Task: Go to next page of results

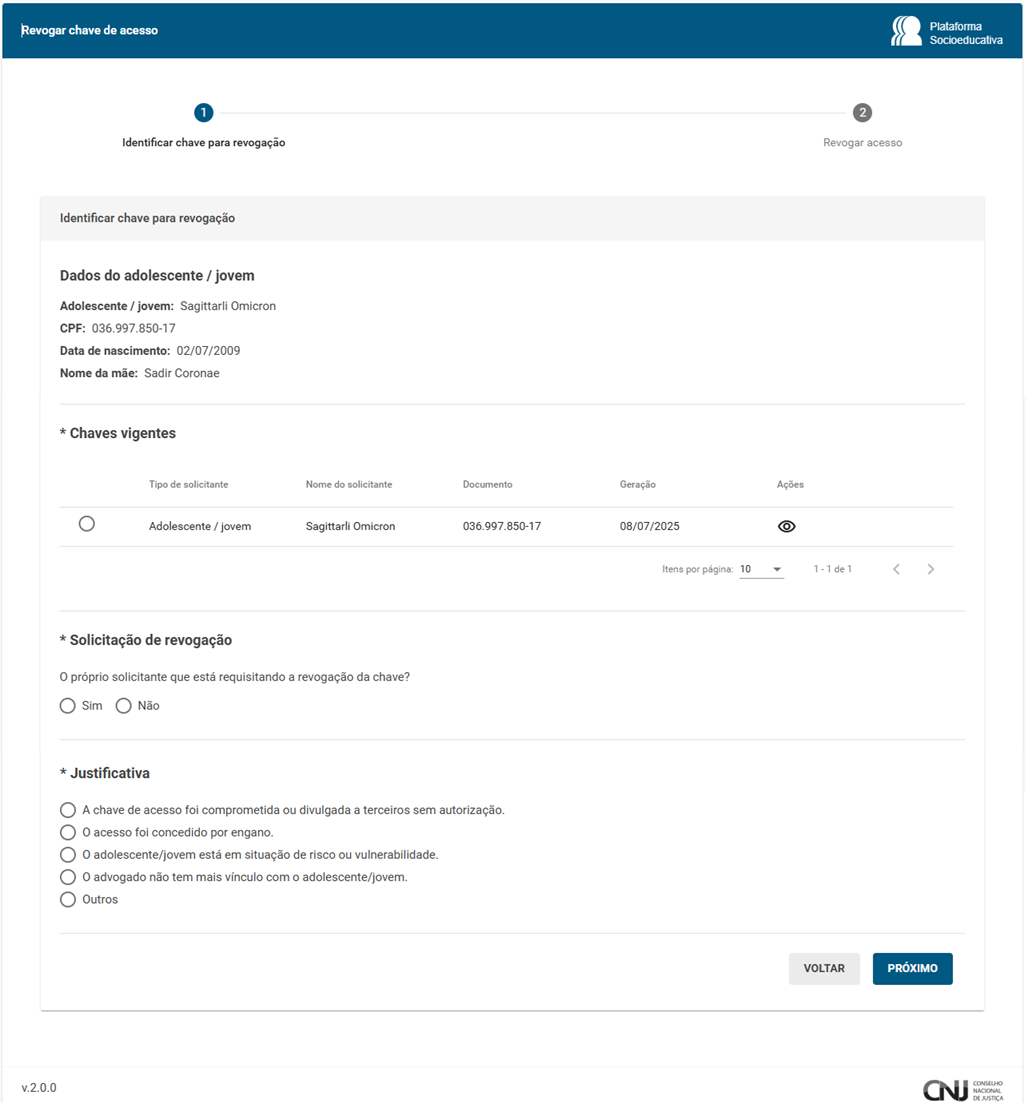Action: [x=930, y=569]
